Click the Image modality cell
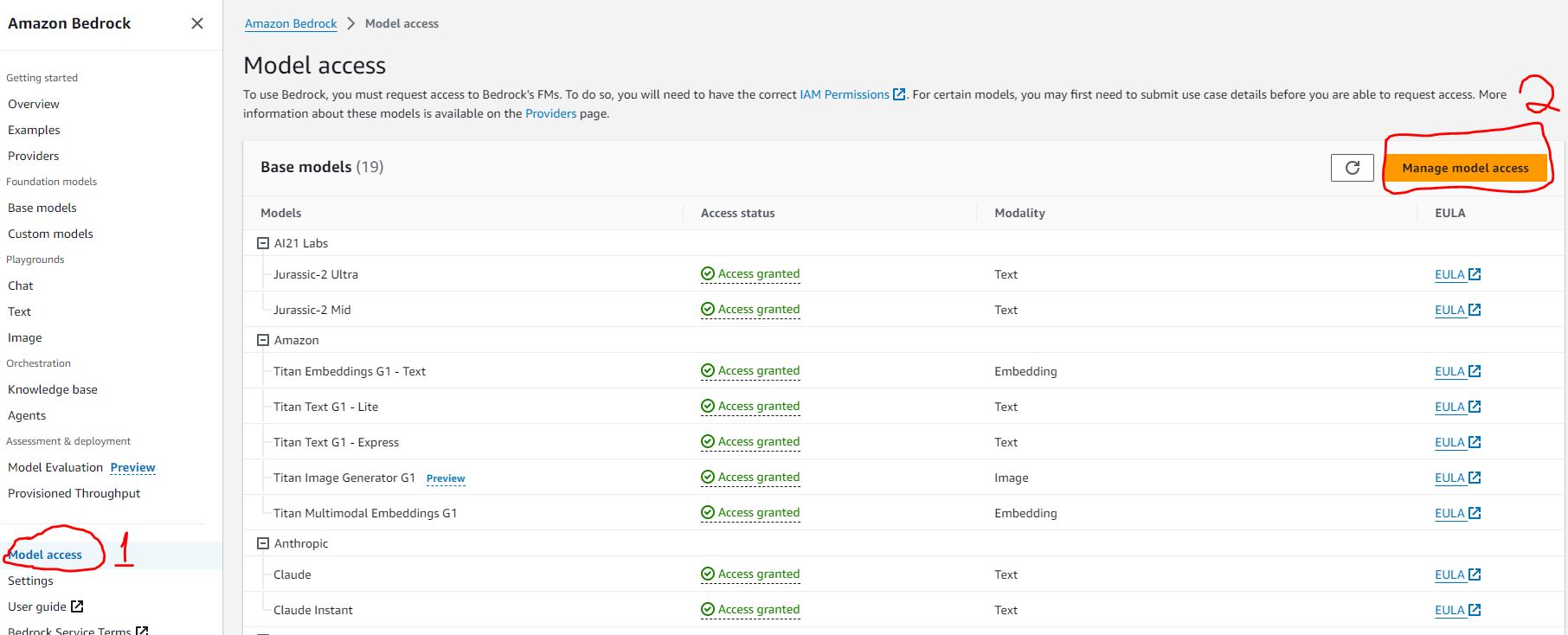Image resolution: width=1568 pixels, height=635 pixels. tap(1012, 478)
